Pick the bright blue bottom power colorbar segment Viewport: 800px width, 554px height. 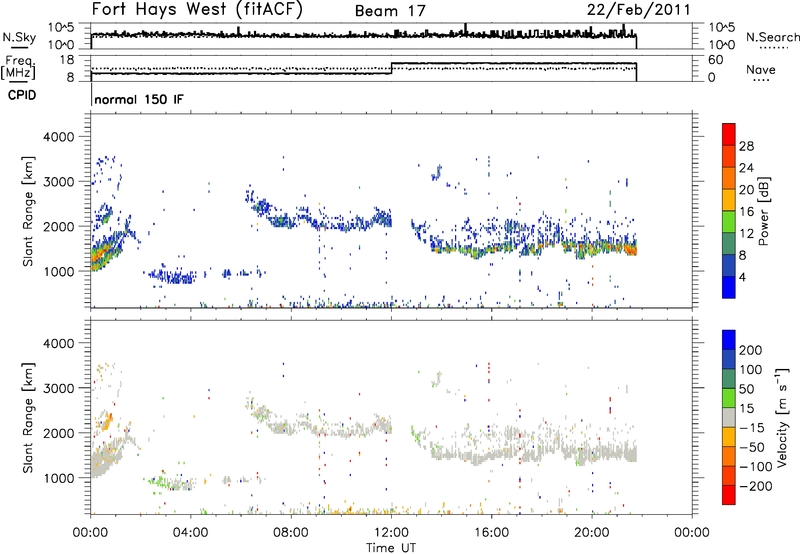click(x=729, y=287)
